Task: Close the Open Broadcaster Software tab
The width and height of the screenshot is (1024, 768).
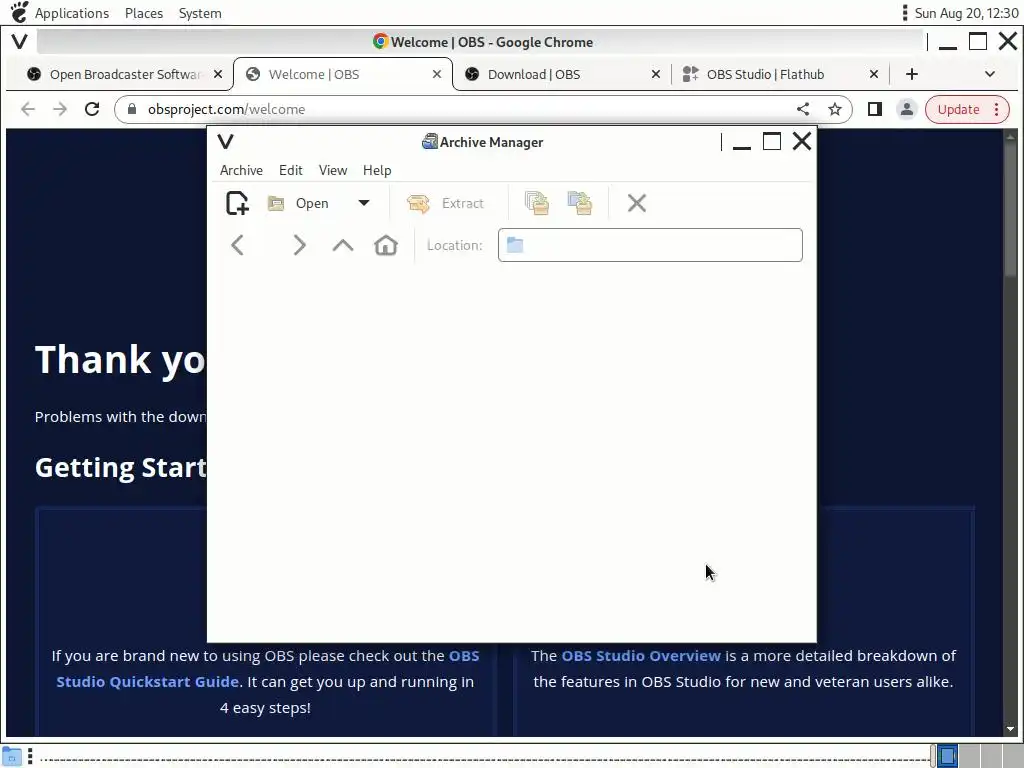Action: pyautogui.click(x=218, y=74)
